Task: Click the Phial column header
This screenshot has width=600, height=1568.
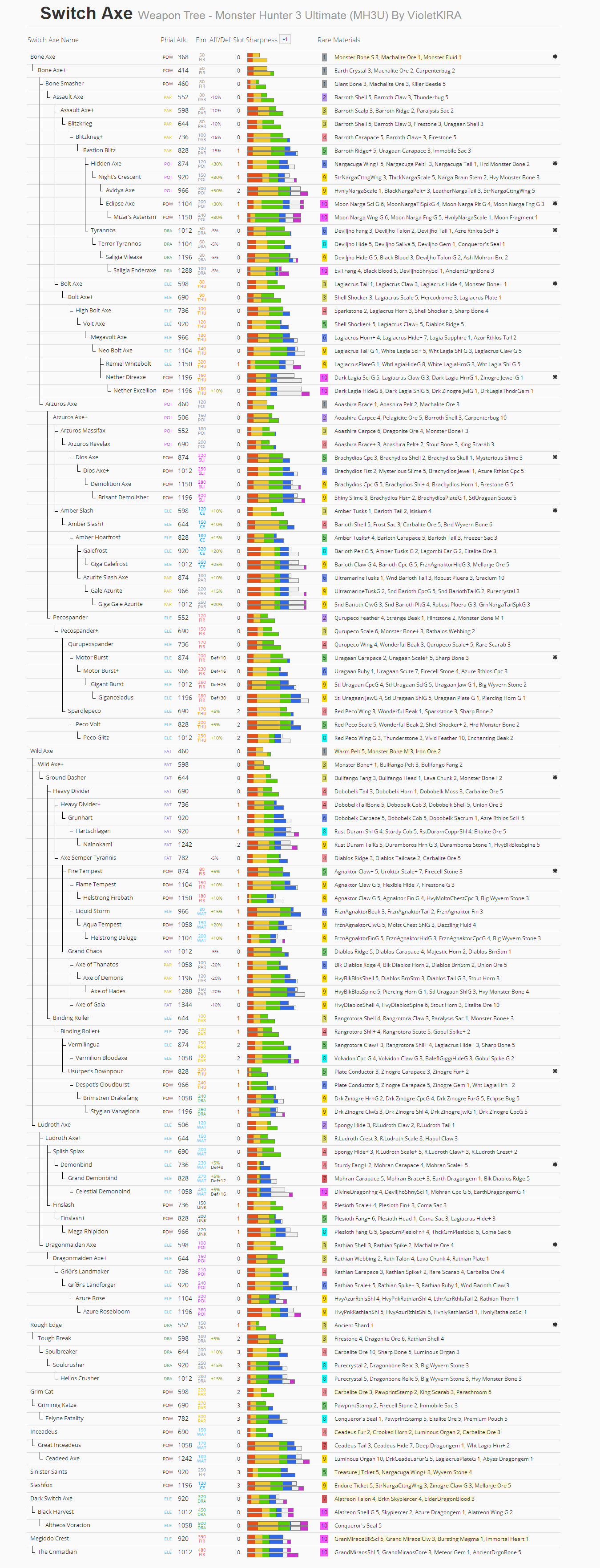Action: [167, 40]
